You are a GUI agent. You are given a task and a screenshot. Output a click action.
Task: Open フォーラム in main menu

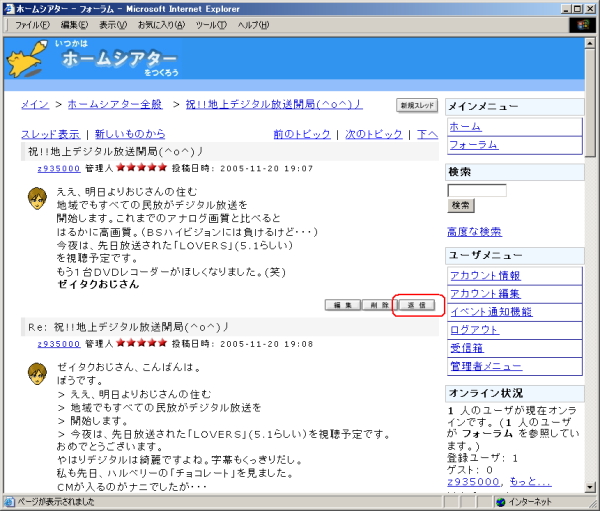click(x=473, y=145)
